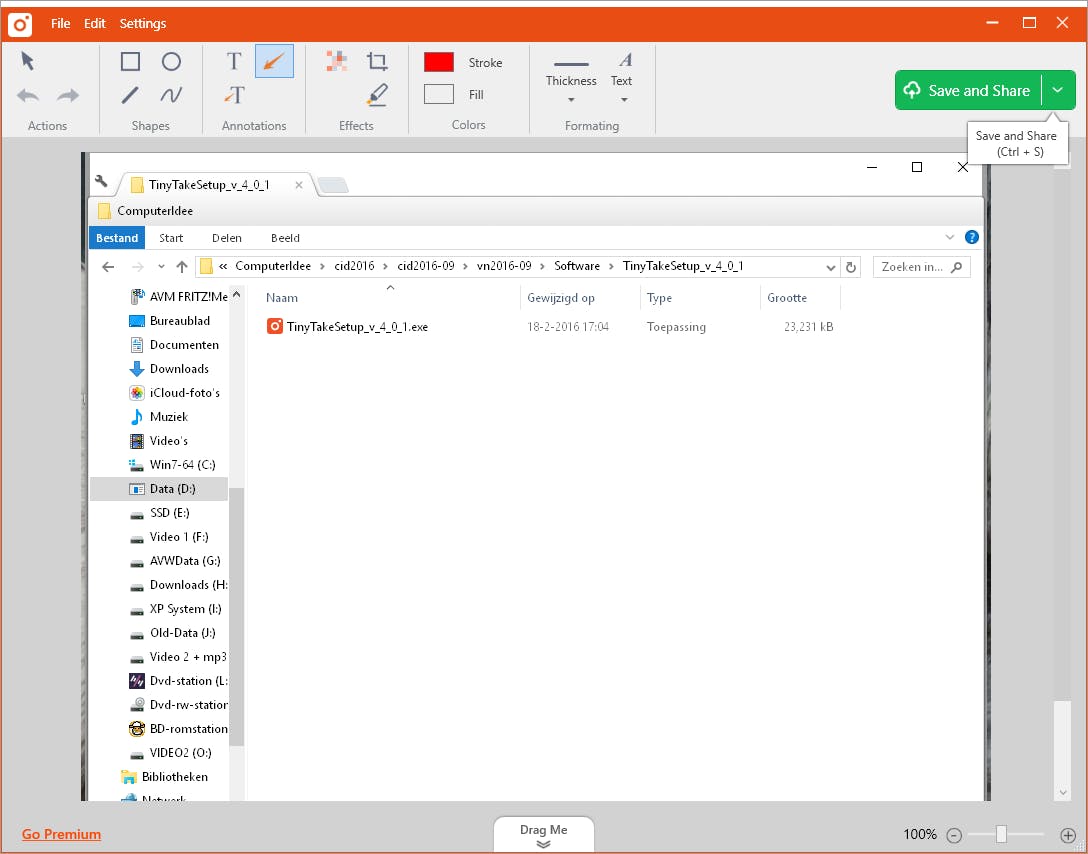The image size is (1088, 854).
Task: Click the TinyTake logo icon
Action: tap(20, 24)
